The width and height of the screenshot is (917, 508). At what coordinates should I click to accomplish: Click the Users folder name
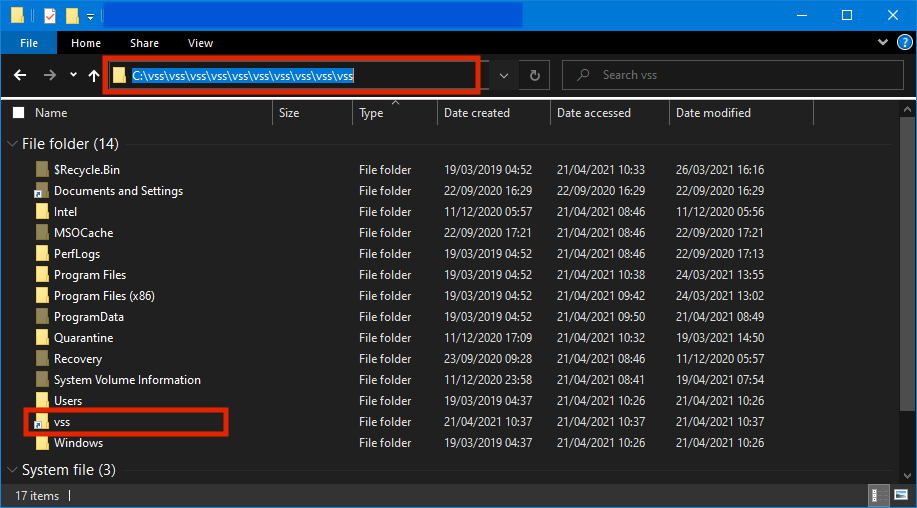click(x=68, y=401)
